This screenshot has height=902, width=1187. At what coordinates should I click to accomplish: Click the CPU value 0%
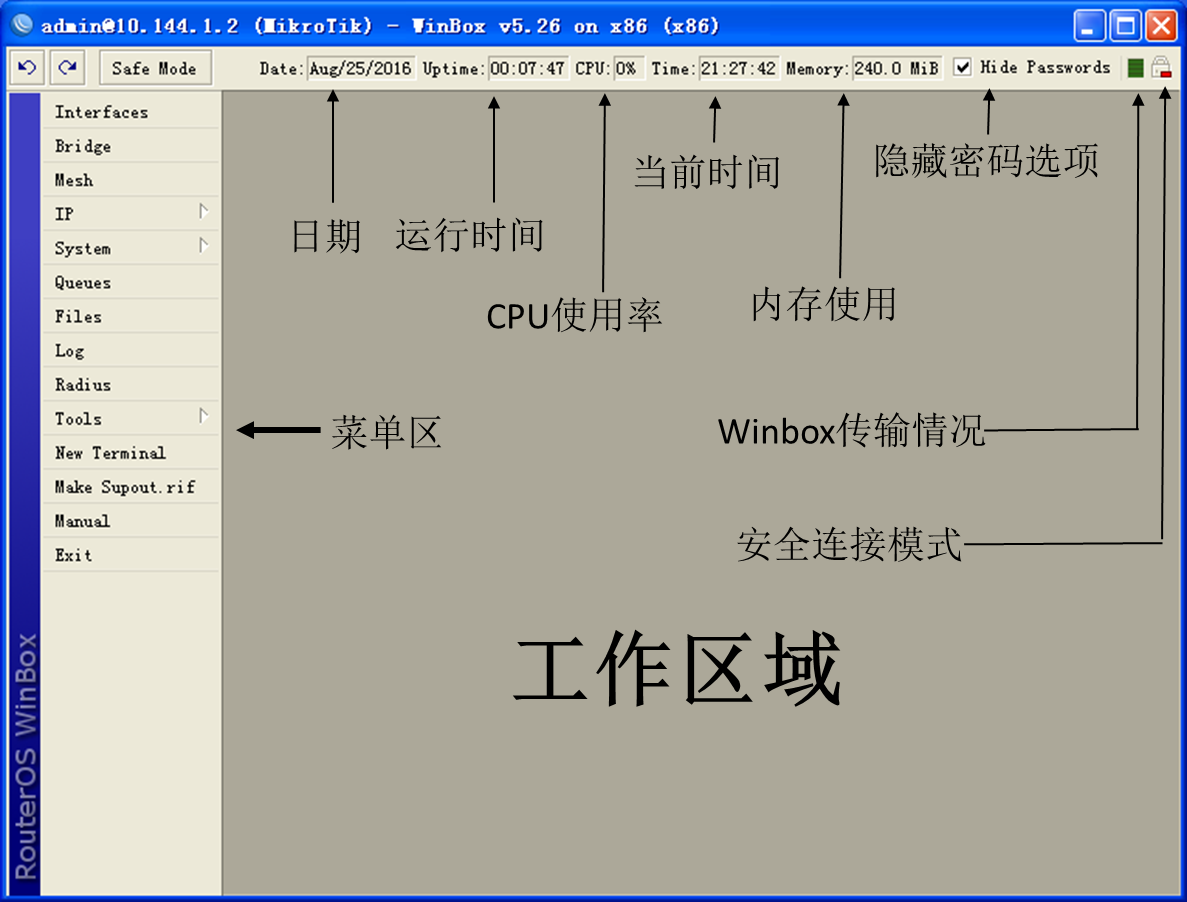(x=628, y=68)
